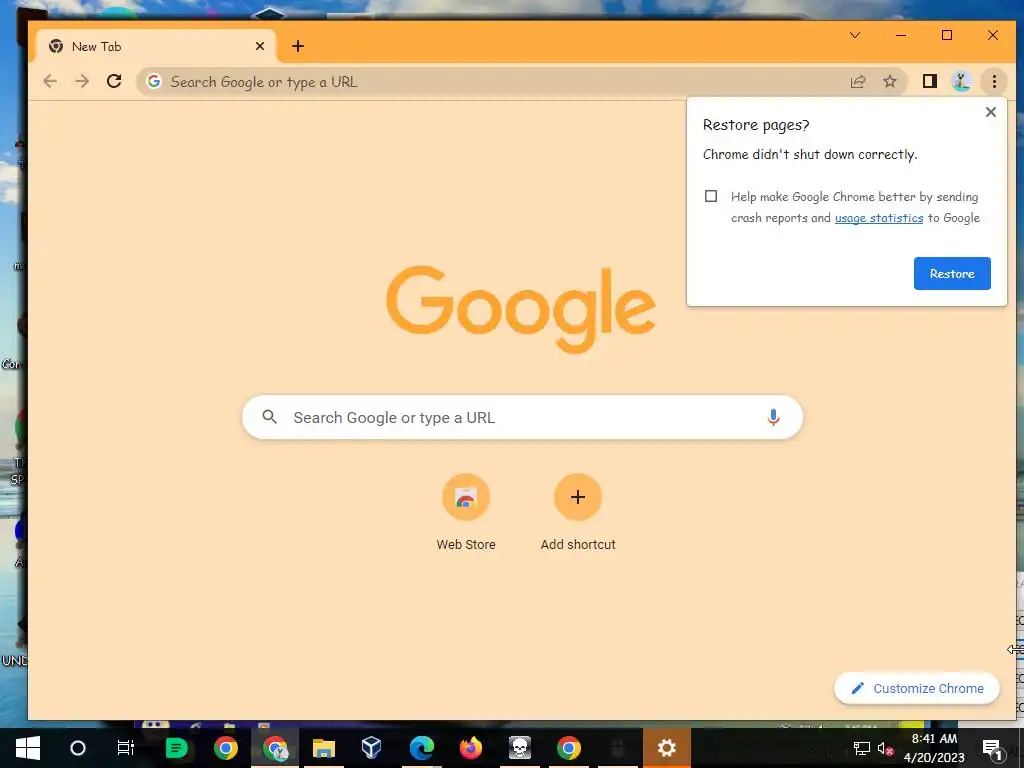Click the back navigation arrow
The width and height of the screenshot is (1024, 768).
point(50,82)
